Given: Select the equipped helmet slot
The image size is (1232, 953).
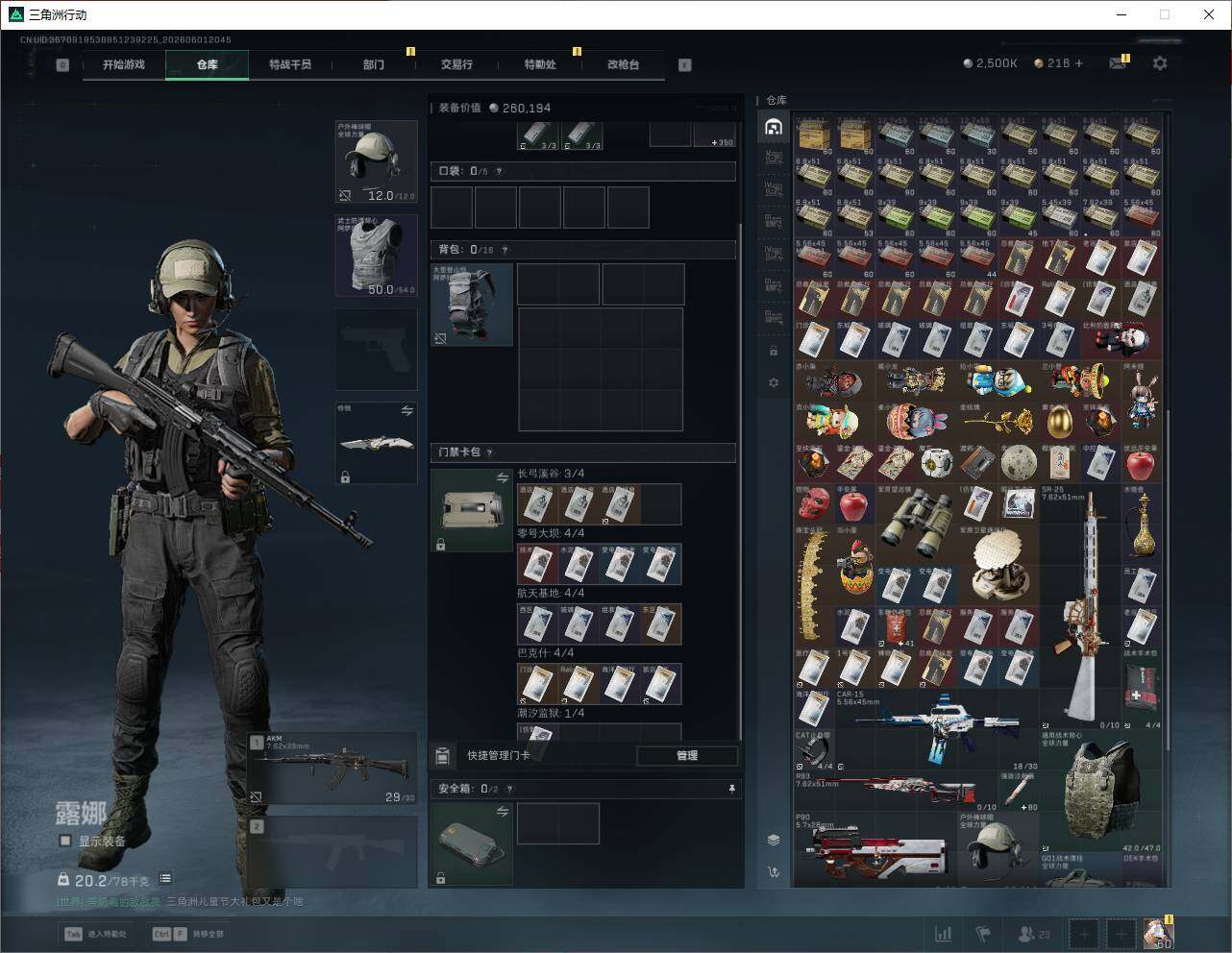Looking at the screenshot, I should click(377, 161).
